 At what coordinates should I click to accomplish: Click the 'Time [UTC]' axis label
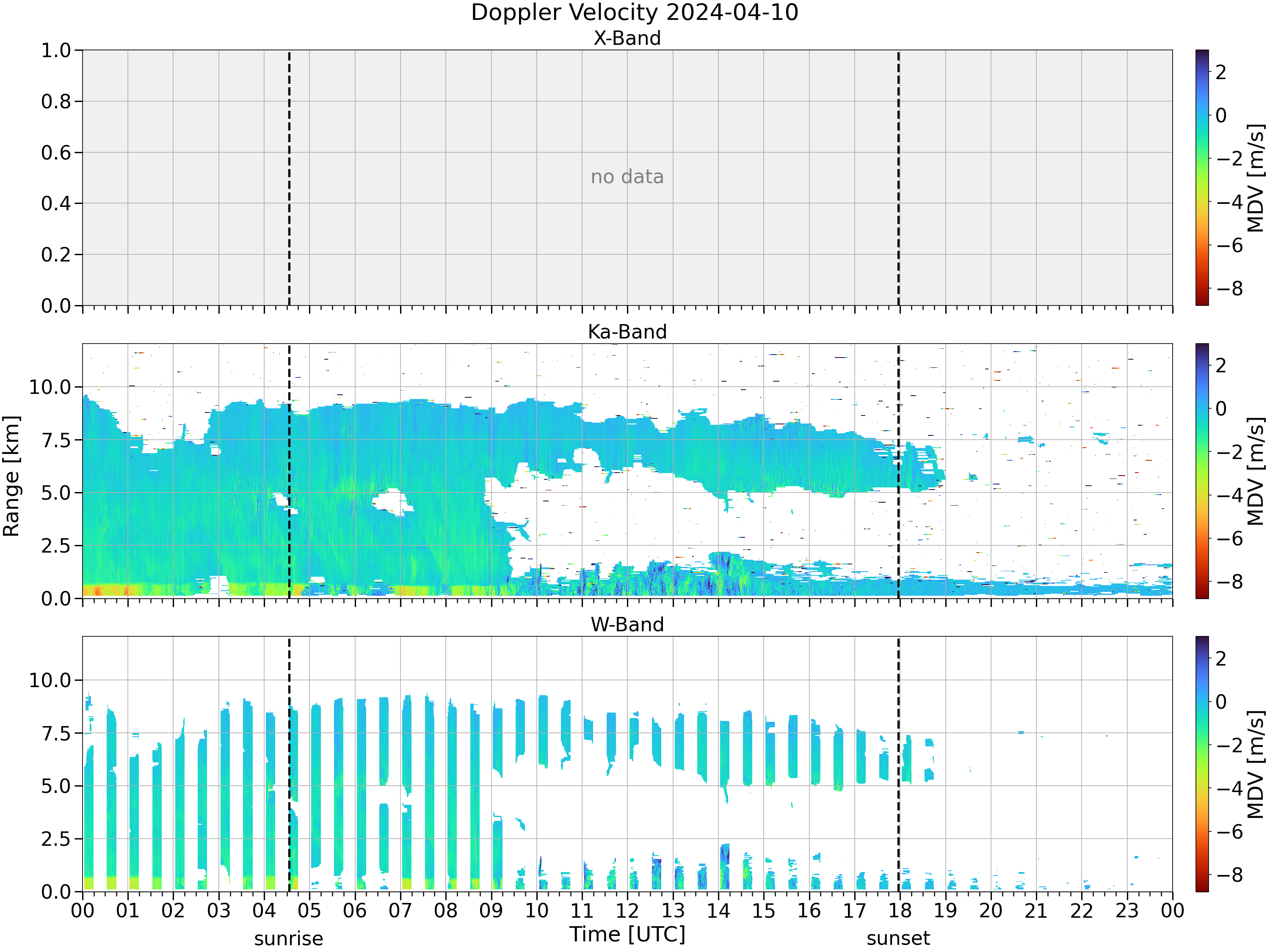point(627,935)
